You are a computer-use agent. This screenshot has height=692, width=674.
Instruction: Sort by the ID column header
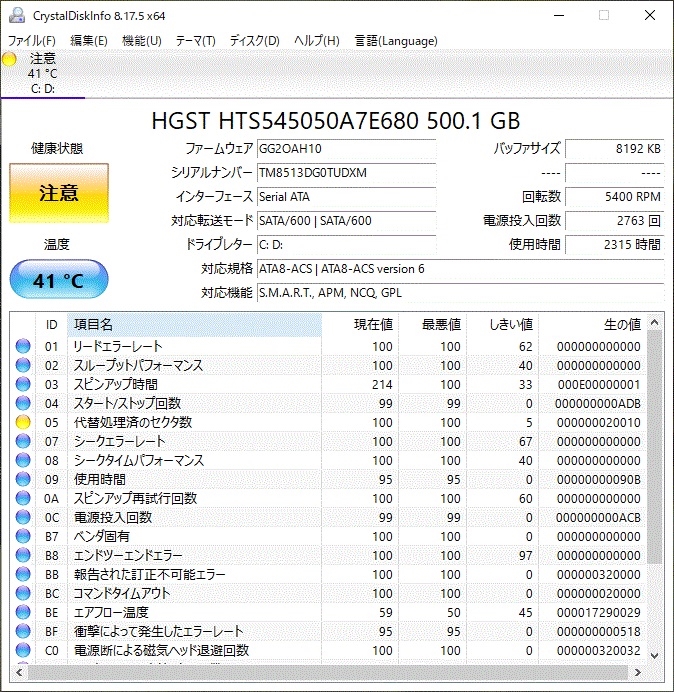51,325
